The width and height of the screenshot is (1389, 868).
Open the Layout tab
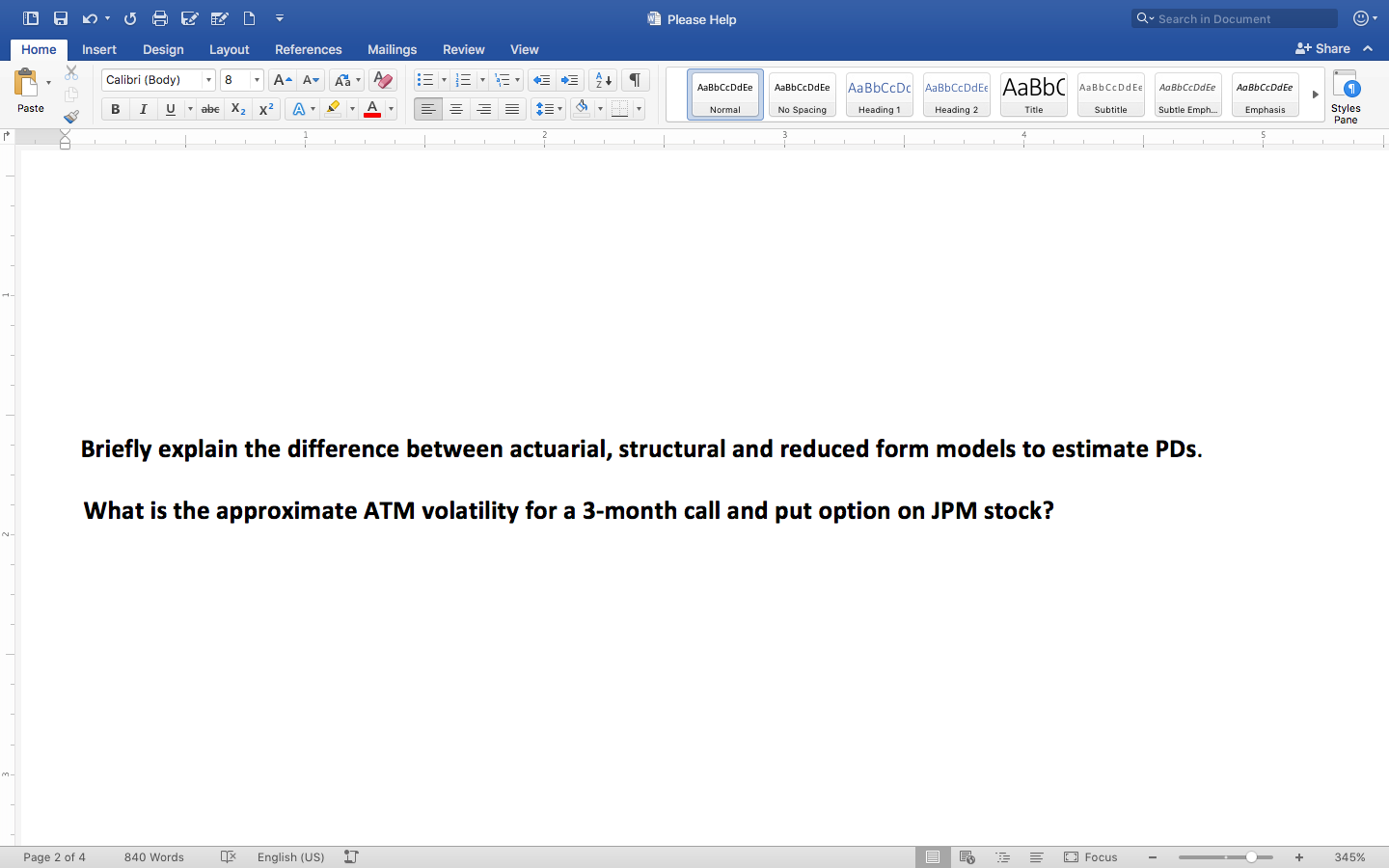click(x=230, y=49)
